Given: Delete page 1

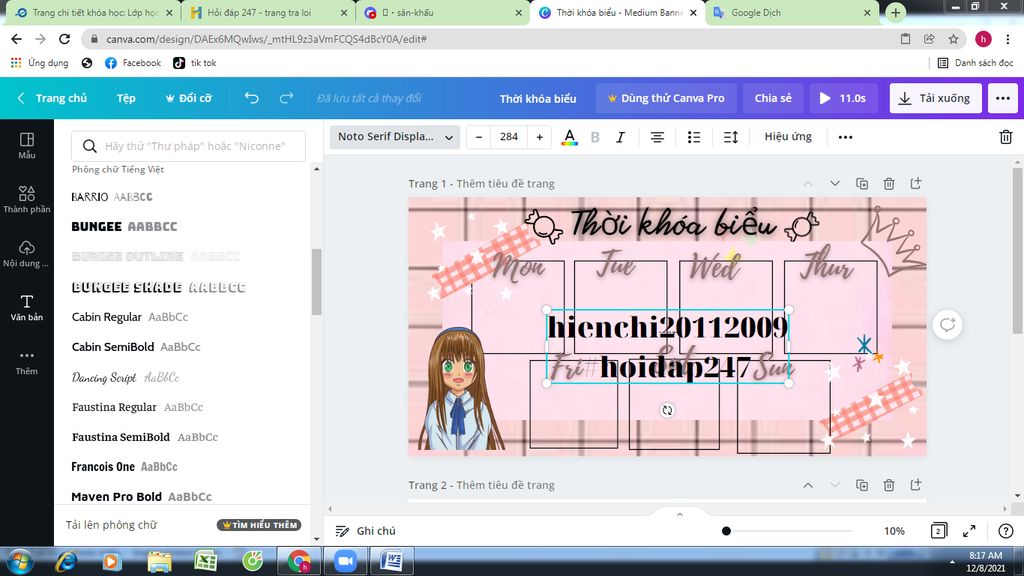Looking at the screenshot, I should 889,184.
